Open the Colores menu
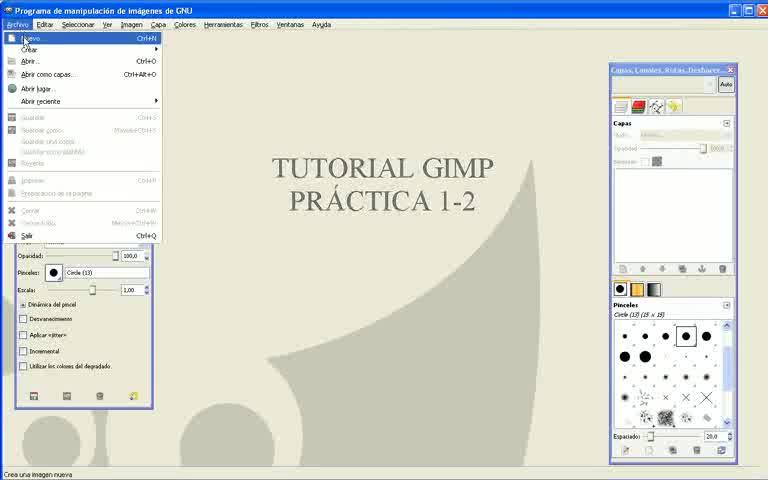Image resolution: width=768 pixels, height=480 pixels. point(185,24)
